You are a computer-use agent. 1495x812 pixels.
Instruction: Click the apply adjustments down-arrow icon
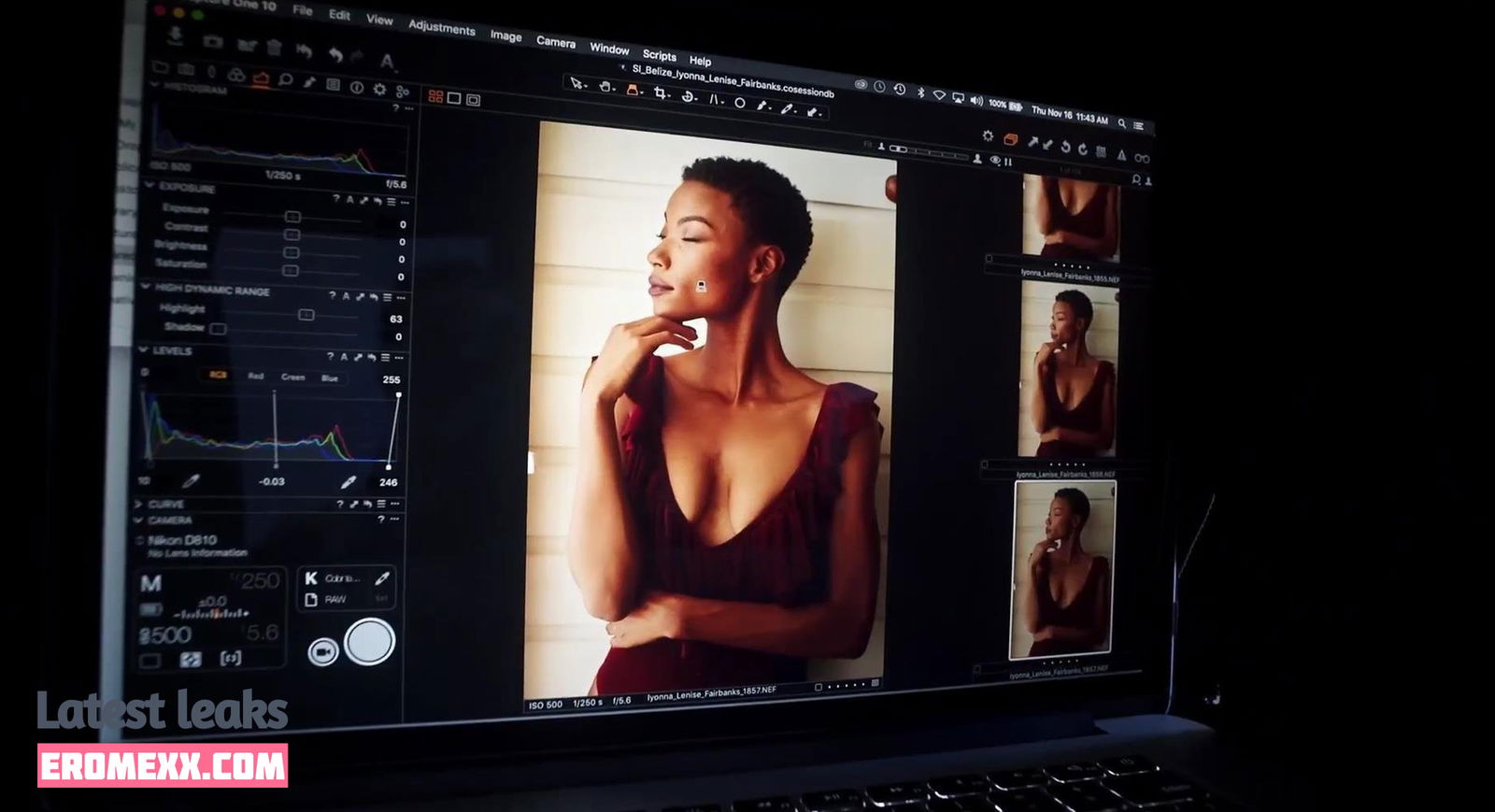click(x=1047, y=144)
